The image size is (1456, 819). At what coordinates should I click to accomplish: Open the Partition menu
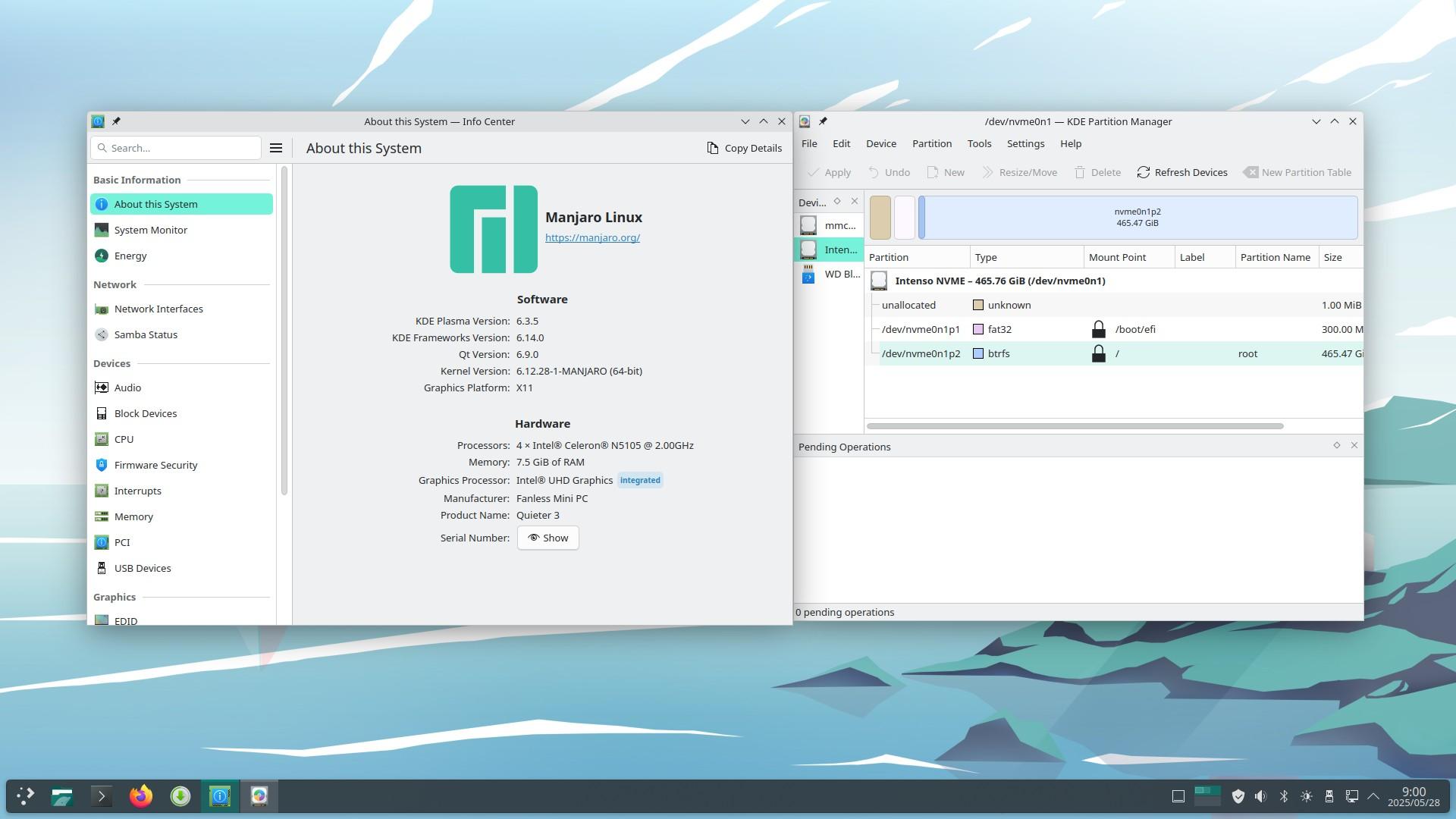(931, 143)
